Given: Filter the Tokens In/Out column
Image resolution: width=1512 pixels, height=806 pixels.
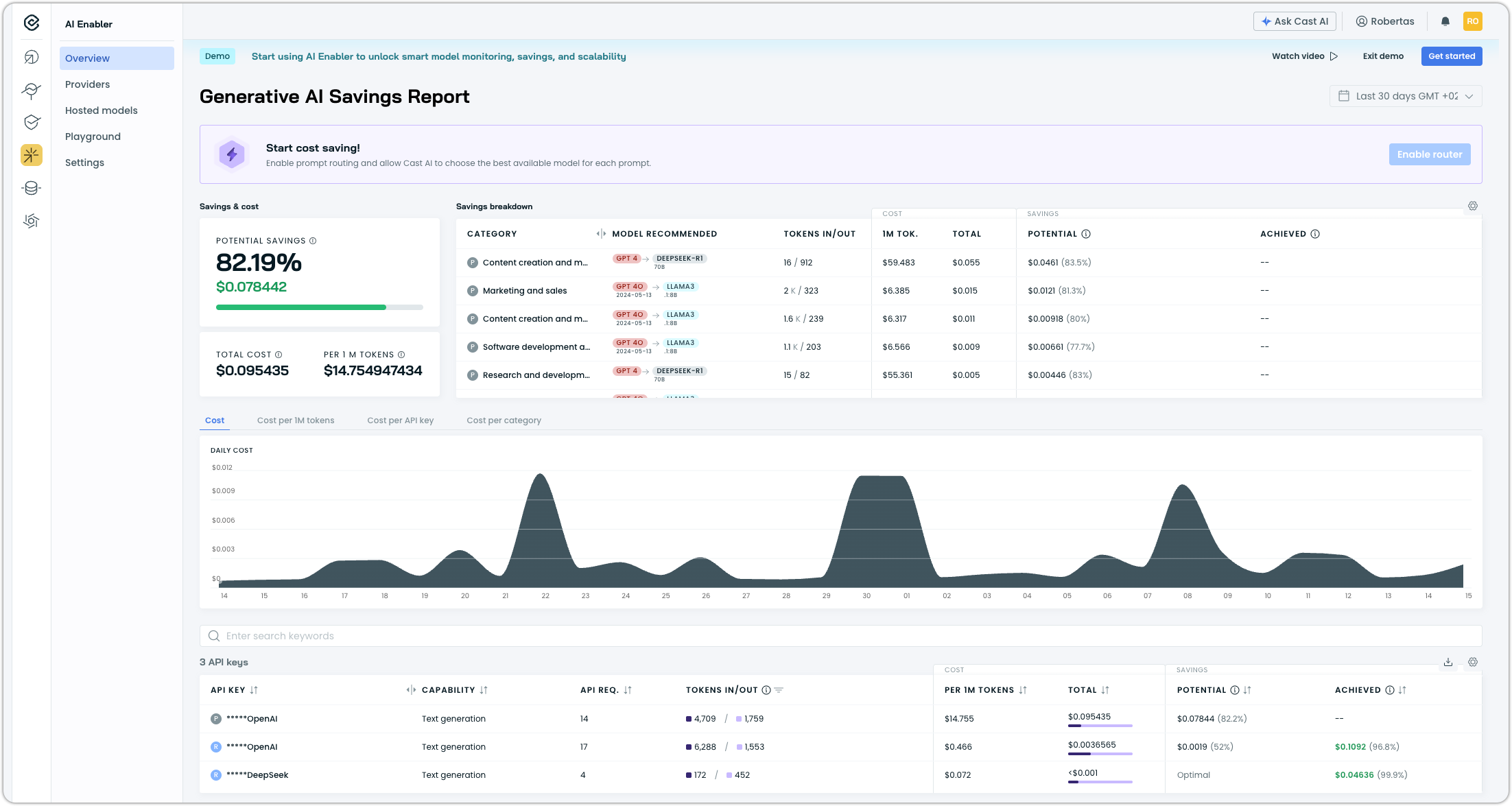Looking at the screenshot, I should click(x=779, y=690).
